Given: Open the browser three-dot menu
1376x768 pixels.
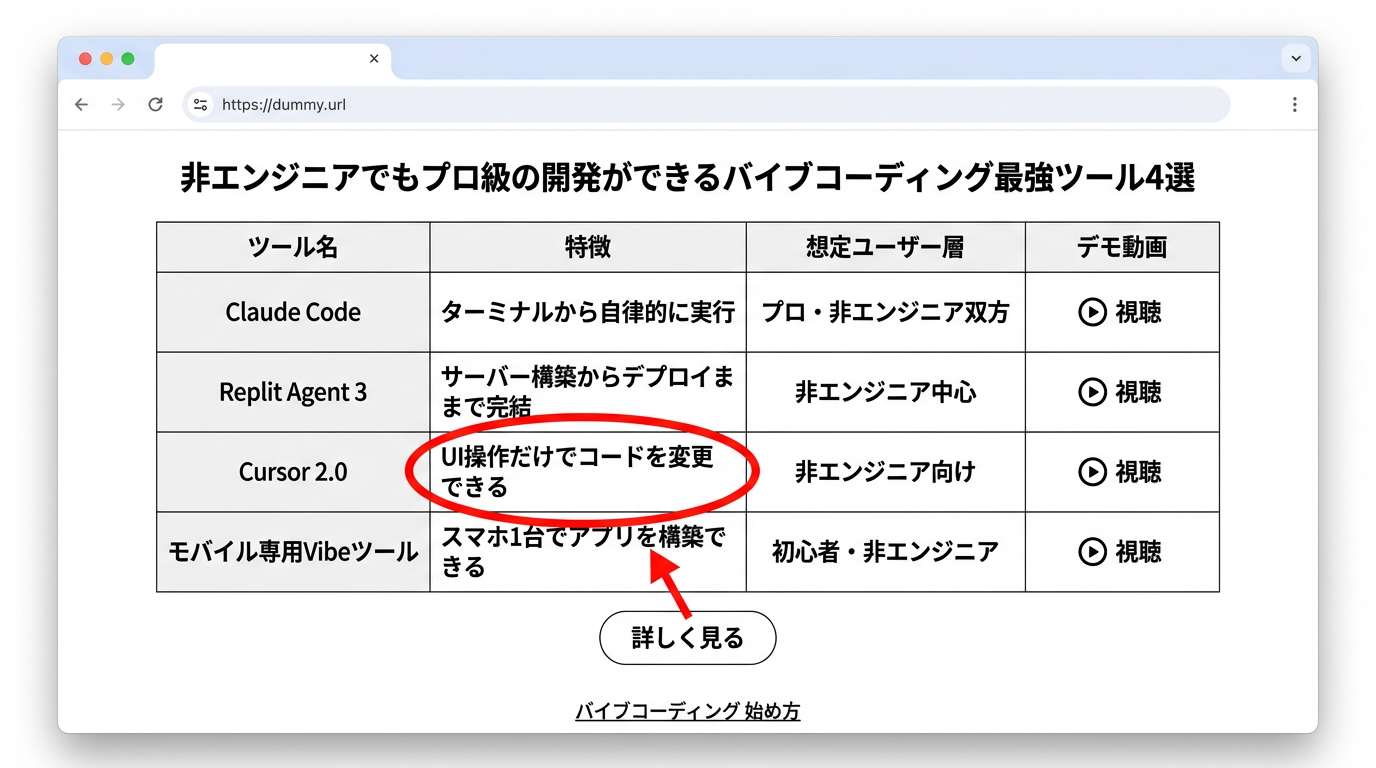Looking at the screenshot, I should (x=1294, y=104).
